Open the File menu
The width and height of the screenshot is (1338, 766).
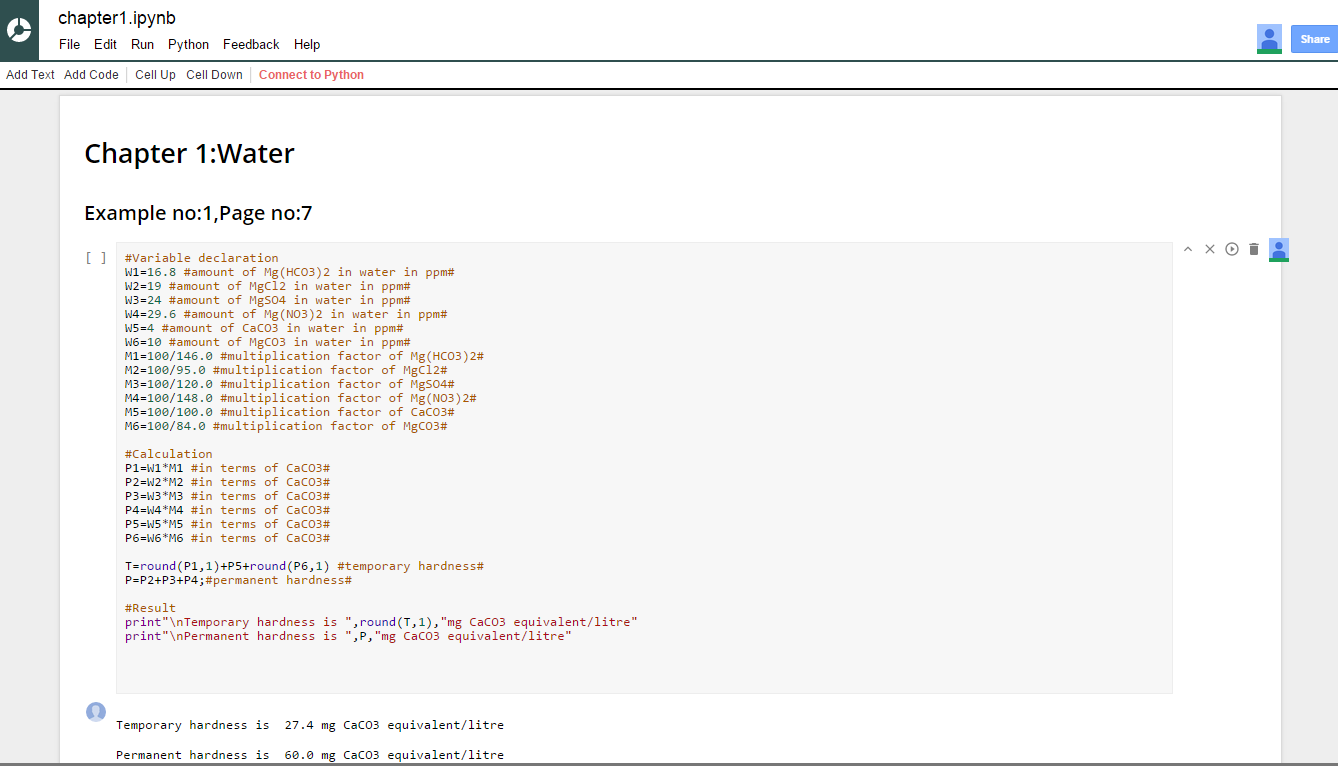click(69, 44)
